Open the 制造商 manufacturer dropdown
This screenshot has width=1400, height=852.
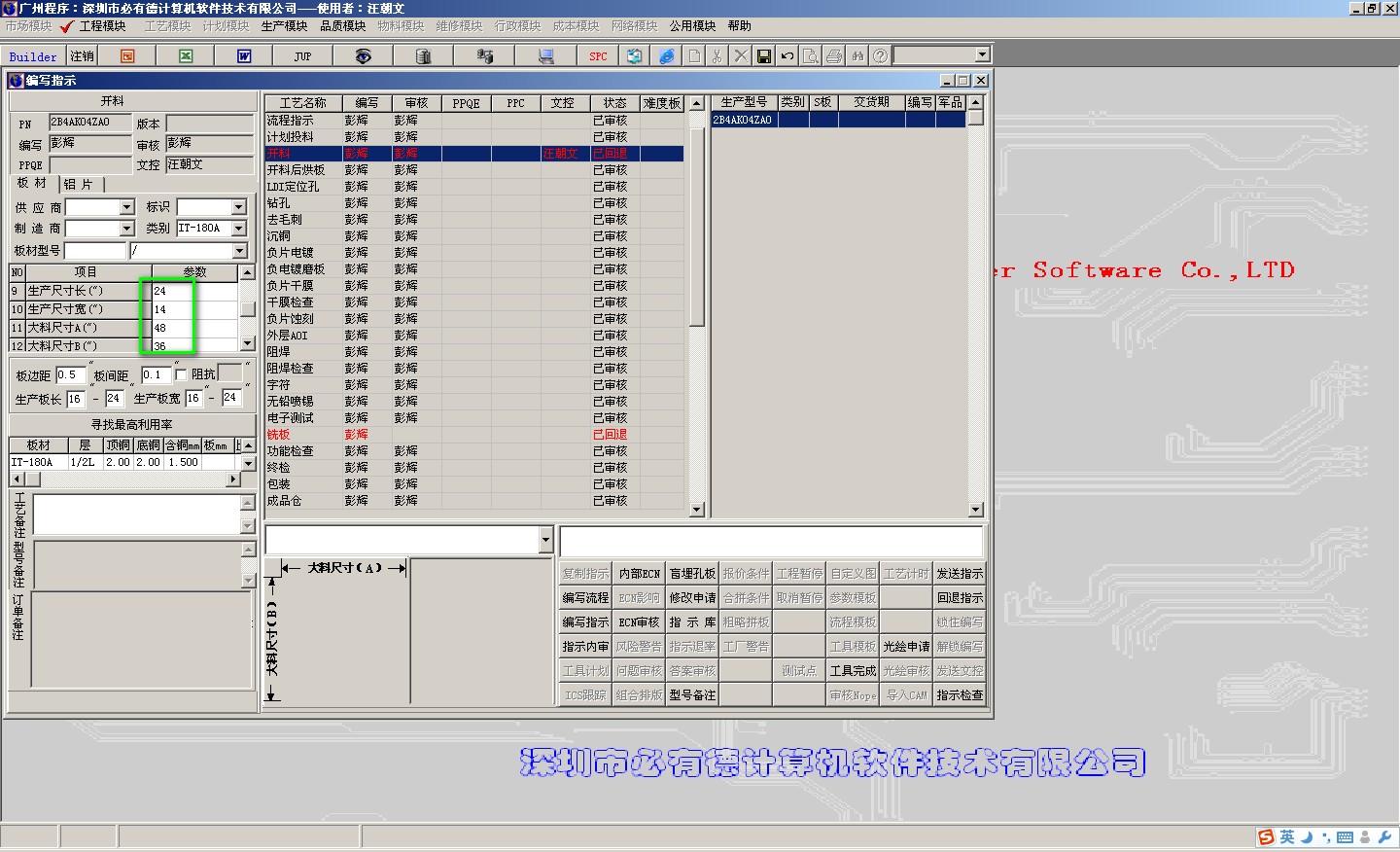coord(126,229)
